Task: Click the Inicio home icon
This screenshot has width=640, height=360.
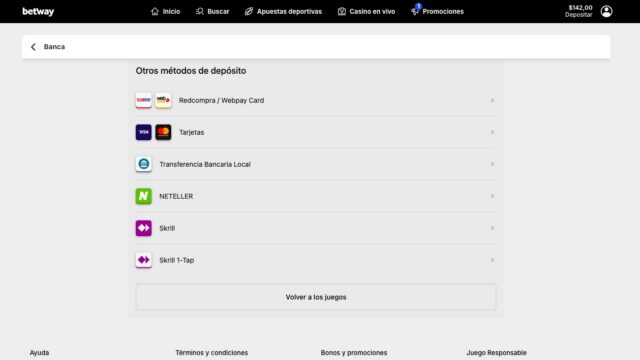Action: coord(155,11)
